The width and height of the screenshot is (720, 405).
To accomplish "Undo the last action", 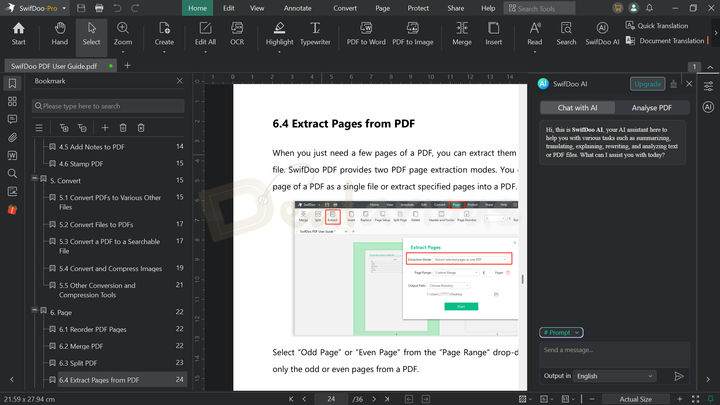I will [x=118, y=8].
